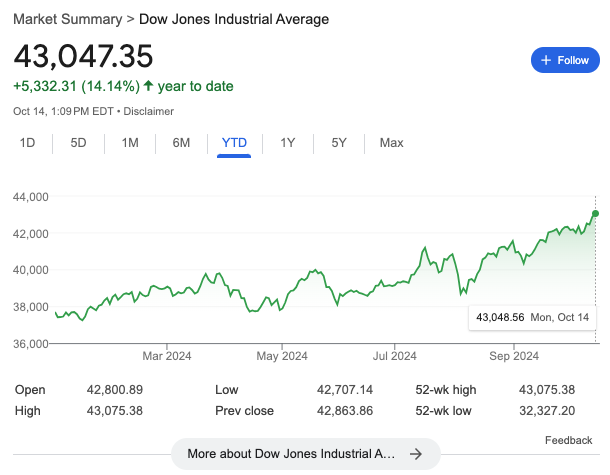The width and height of the screenshot is (610, 475).
Task: Switch to the 5D range tab
Action: (79, 143)
